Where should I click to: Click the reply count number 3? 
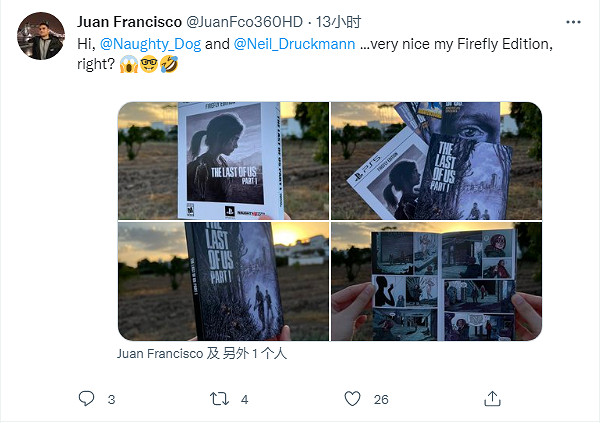click(x=111, y=400)
